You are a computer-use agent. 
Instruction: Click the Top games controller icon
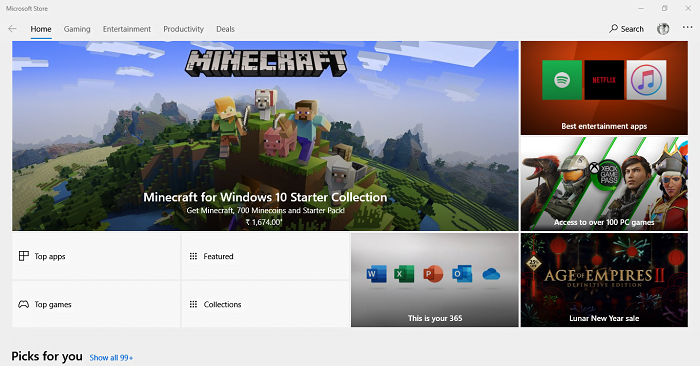23,304
